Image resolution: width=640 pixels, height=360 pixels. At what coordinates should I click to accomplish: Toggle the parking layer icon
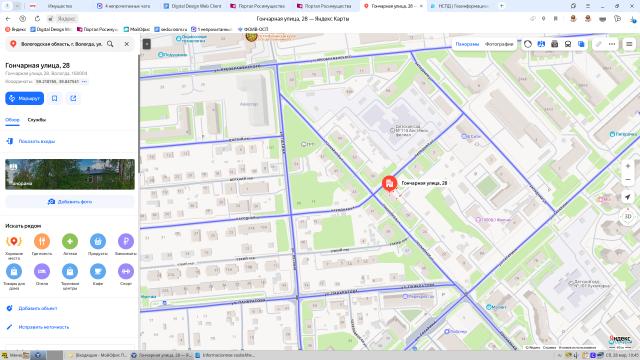coord(554,44)
